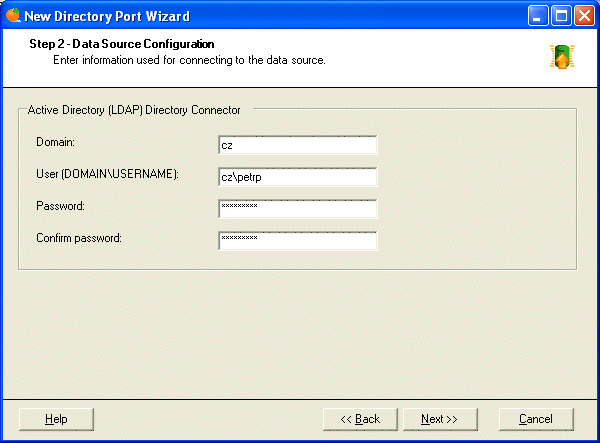Click the Domain input field
Viewport: 600px width, 443px height.
click(x=298, y=145)
